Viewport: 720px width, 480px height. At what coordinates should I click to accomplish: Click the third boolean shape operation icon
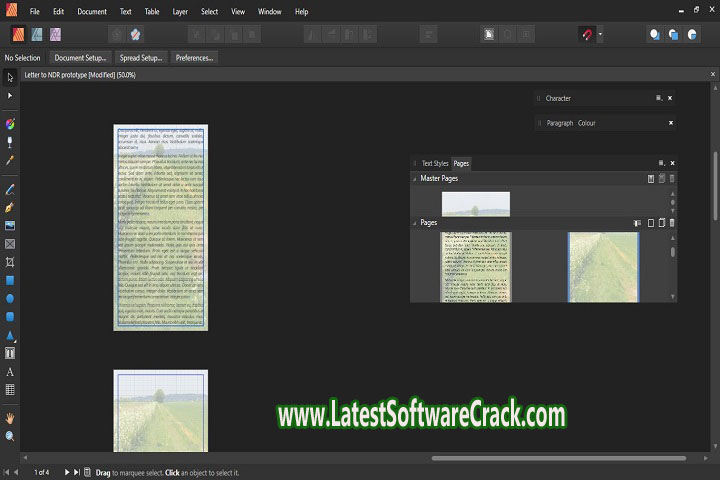(x=692, y=34)
